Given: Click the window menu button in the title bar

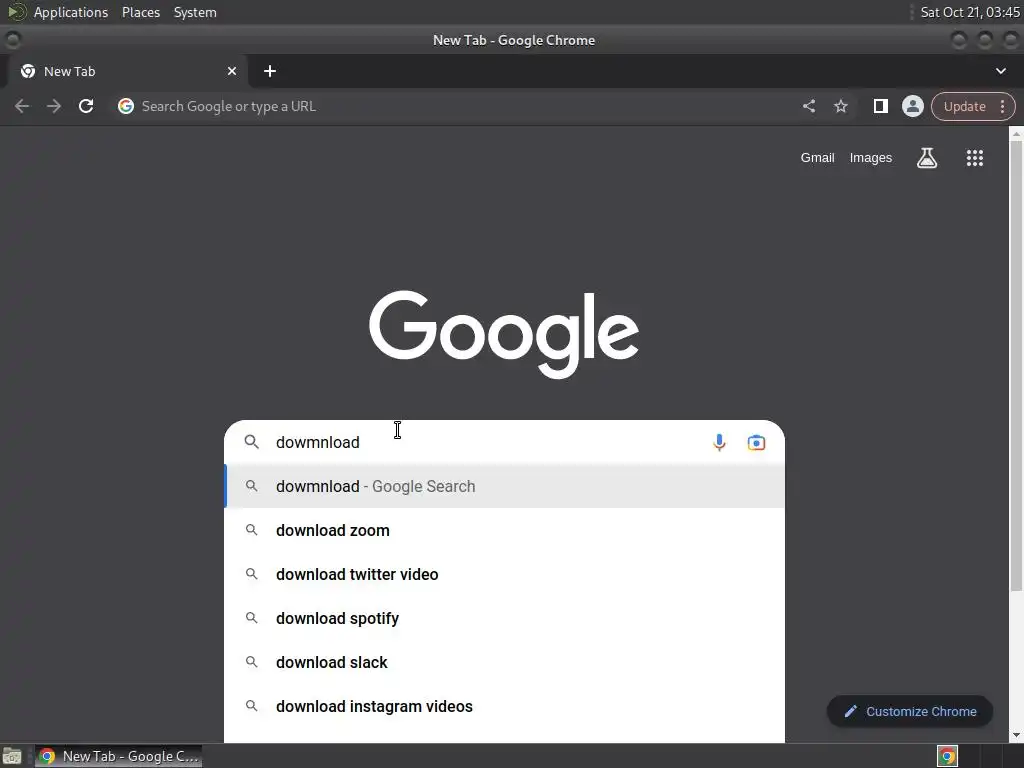Looking at the screenshot, I should pos(12,40).
